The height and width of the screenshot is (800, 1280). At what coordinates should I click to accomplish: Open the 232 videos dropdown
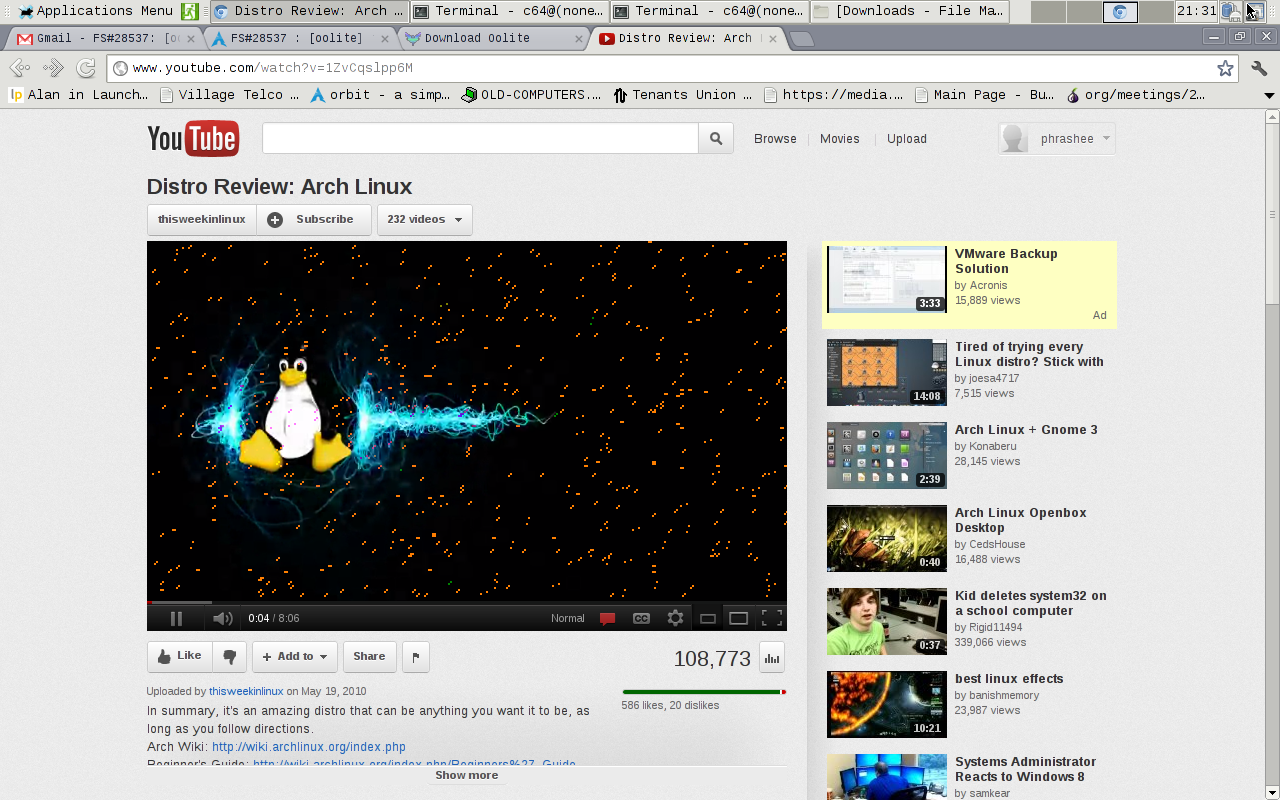424,219
